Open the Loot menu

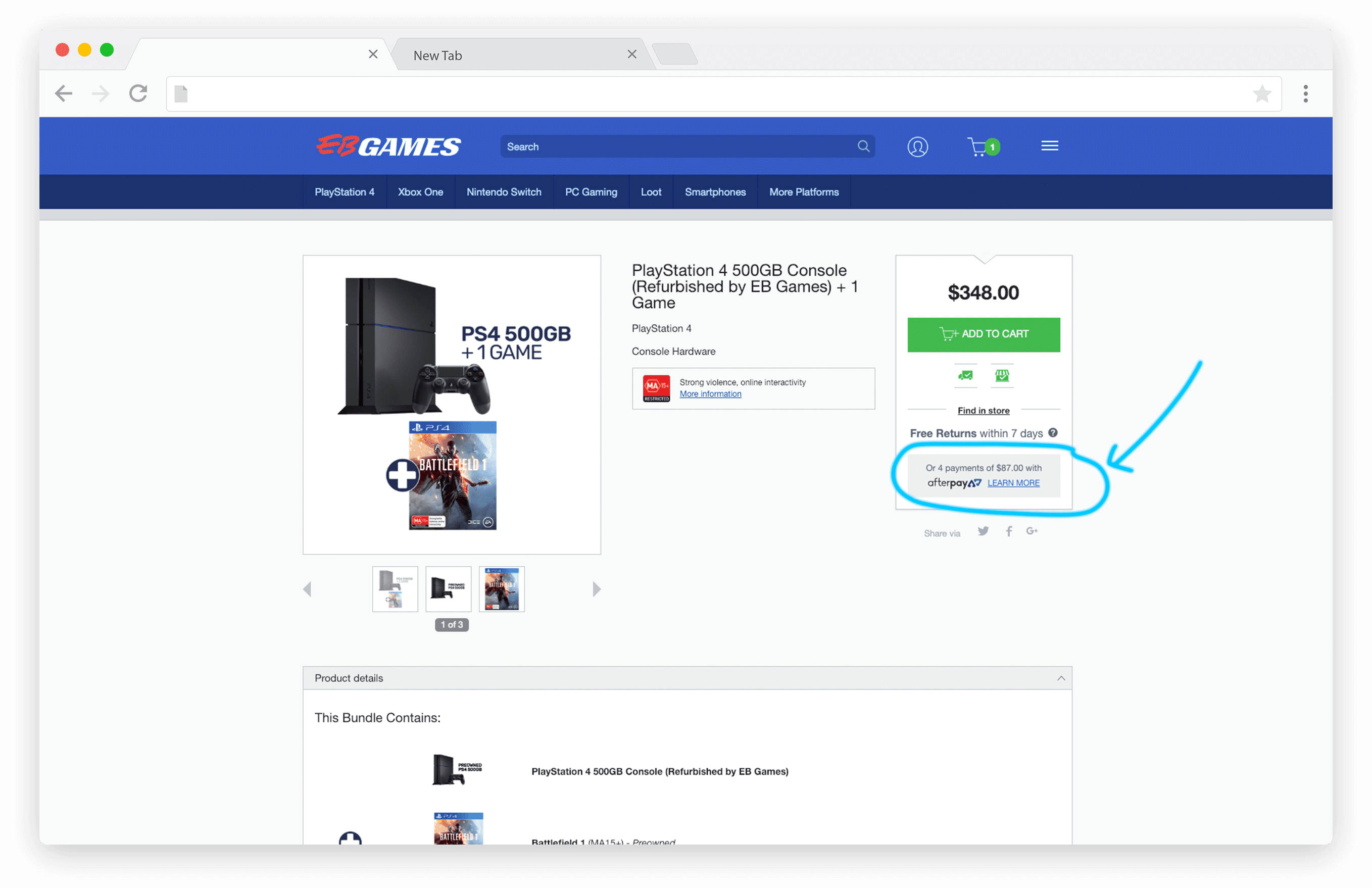pyautogui.click(x=651, y=192)
